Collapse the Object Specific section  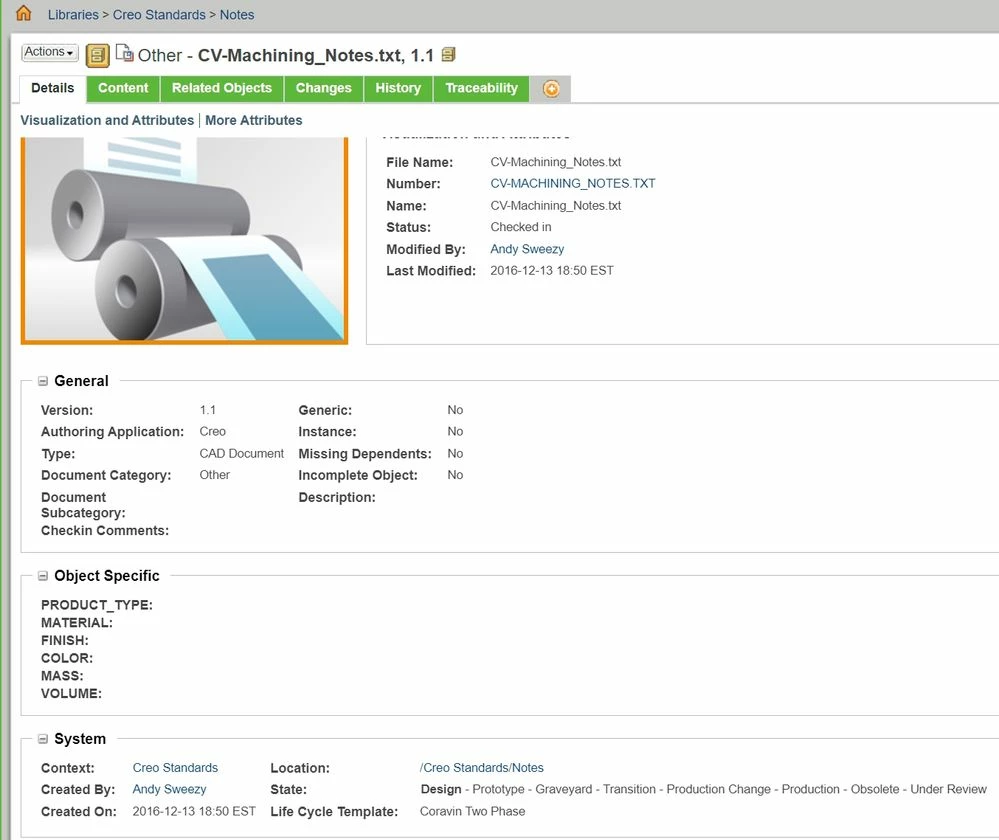(42, 576)
